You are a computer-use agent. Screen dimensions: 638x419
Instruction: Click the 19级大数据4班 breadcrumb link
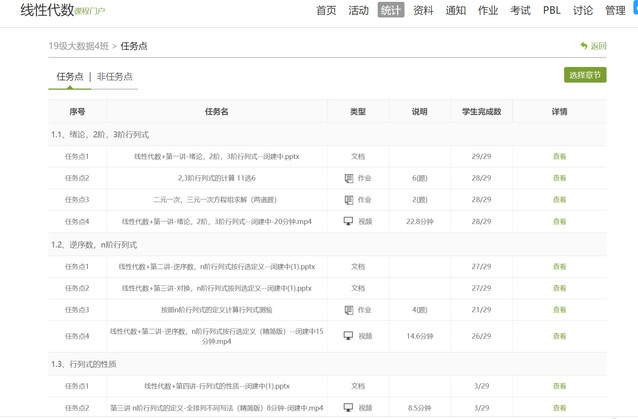(x=79, y=46)
